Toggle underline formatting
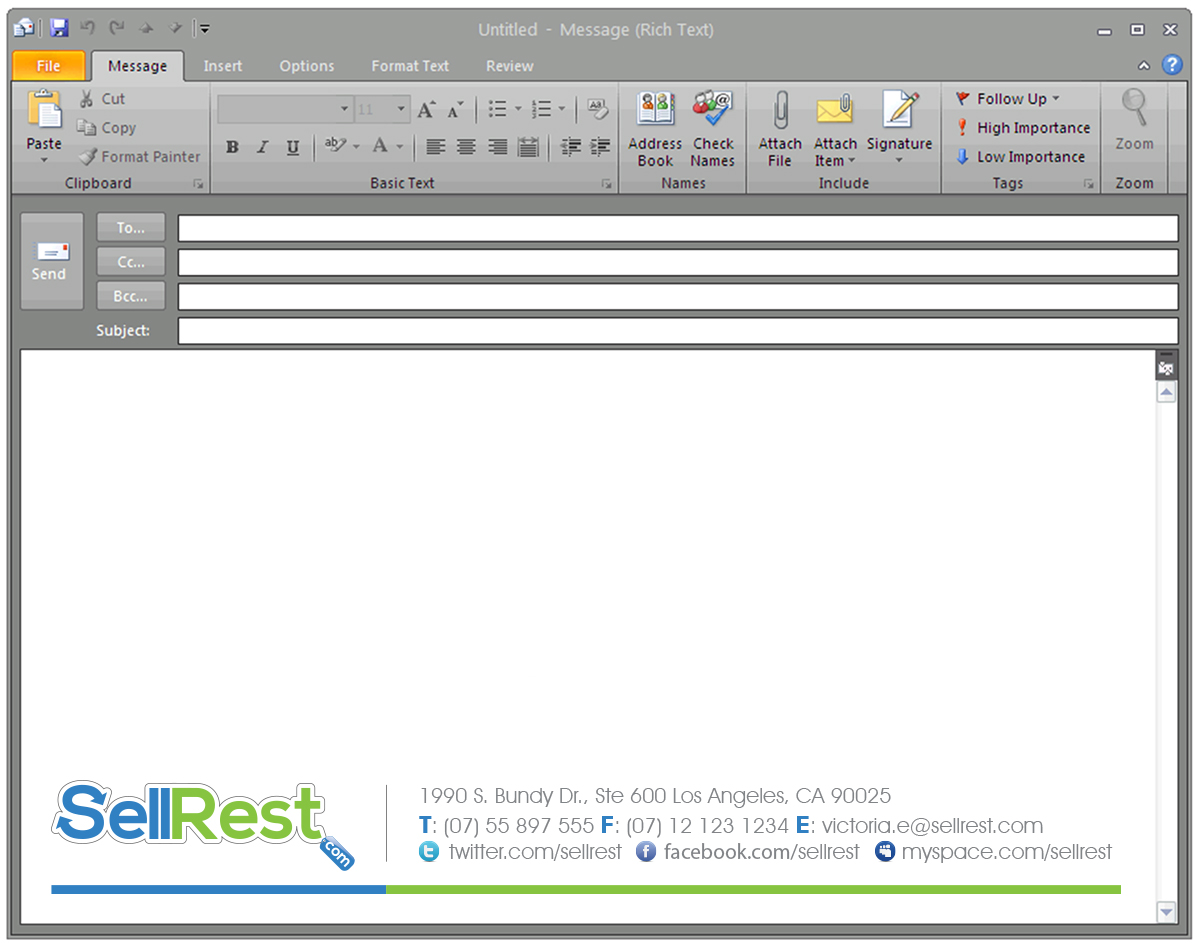1200x946 pixels. click(293, 147)
